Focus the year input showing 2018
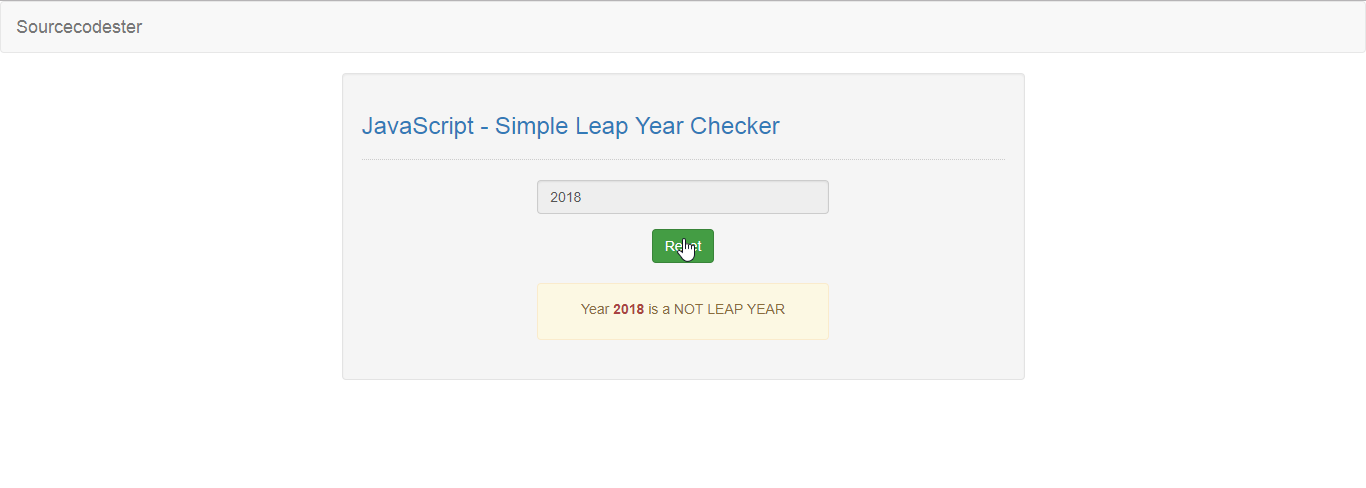The width and height of the screenshot is (1366, 488). point(683,197)
